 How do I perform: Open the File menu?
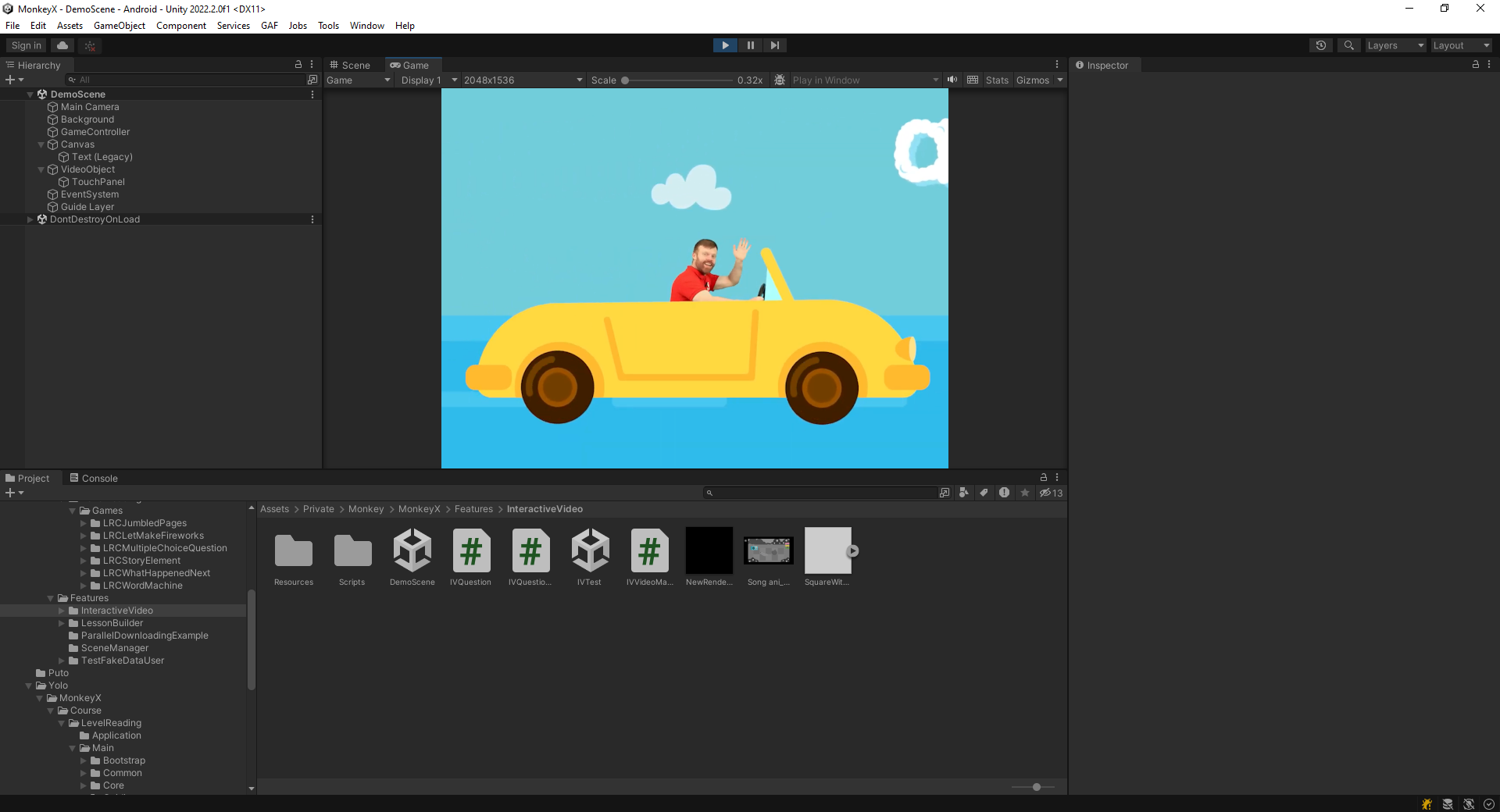[x=12, y=26]
